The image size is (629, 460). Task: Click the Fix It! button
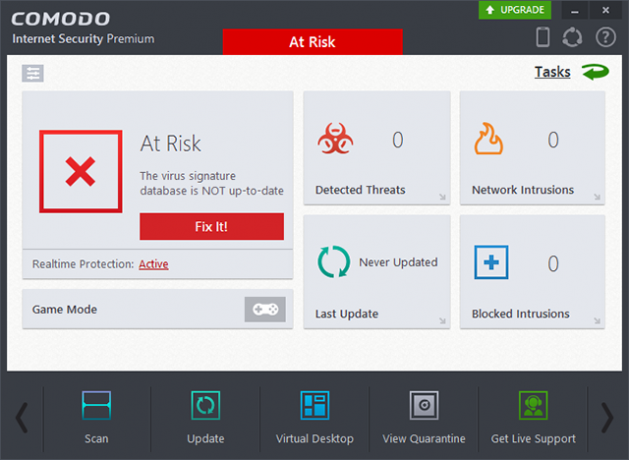(x=212, y=227)
